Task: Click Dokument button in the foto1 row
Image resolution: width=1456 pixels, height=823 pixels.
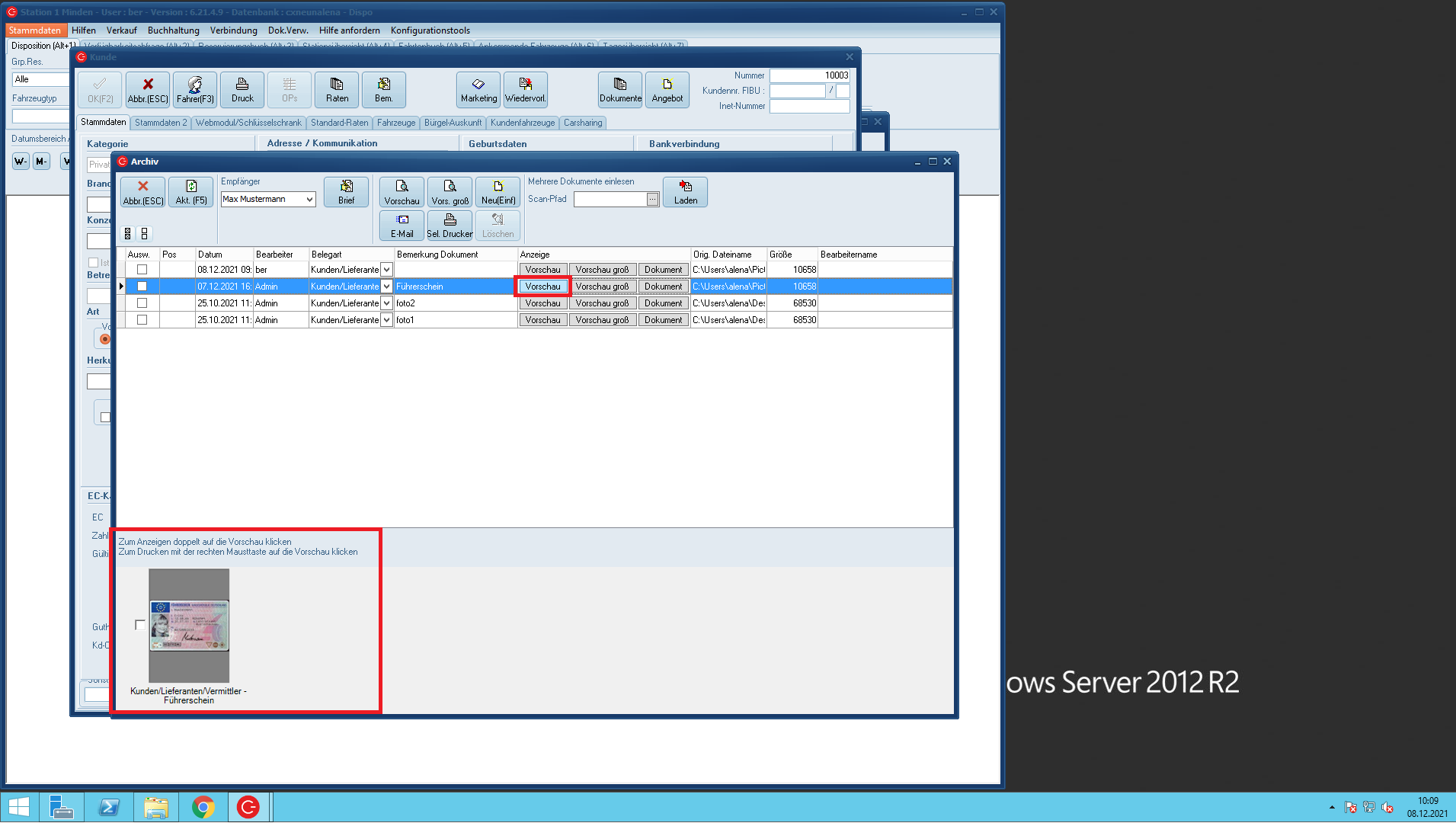Action: pos(663,320)
